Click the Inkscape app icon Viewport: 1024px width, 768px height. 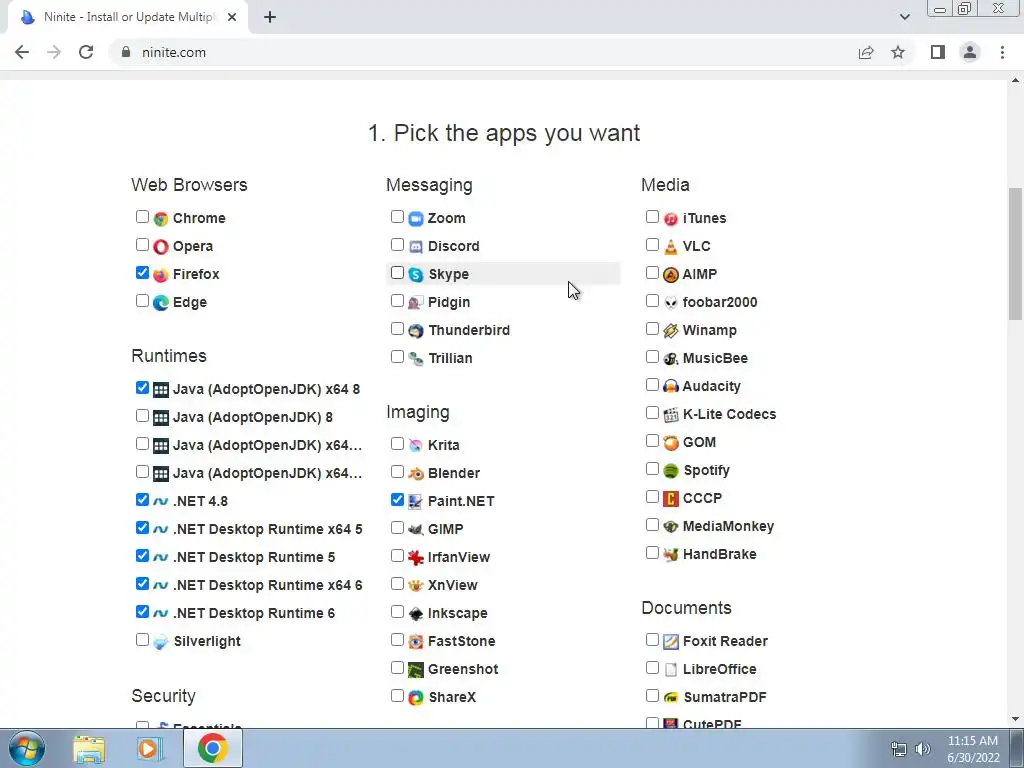tap(416, 614)
